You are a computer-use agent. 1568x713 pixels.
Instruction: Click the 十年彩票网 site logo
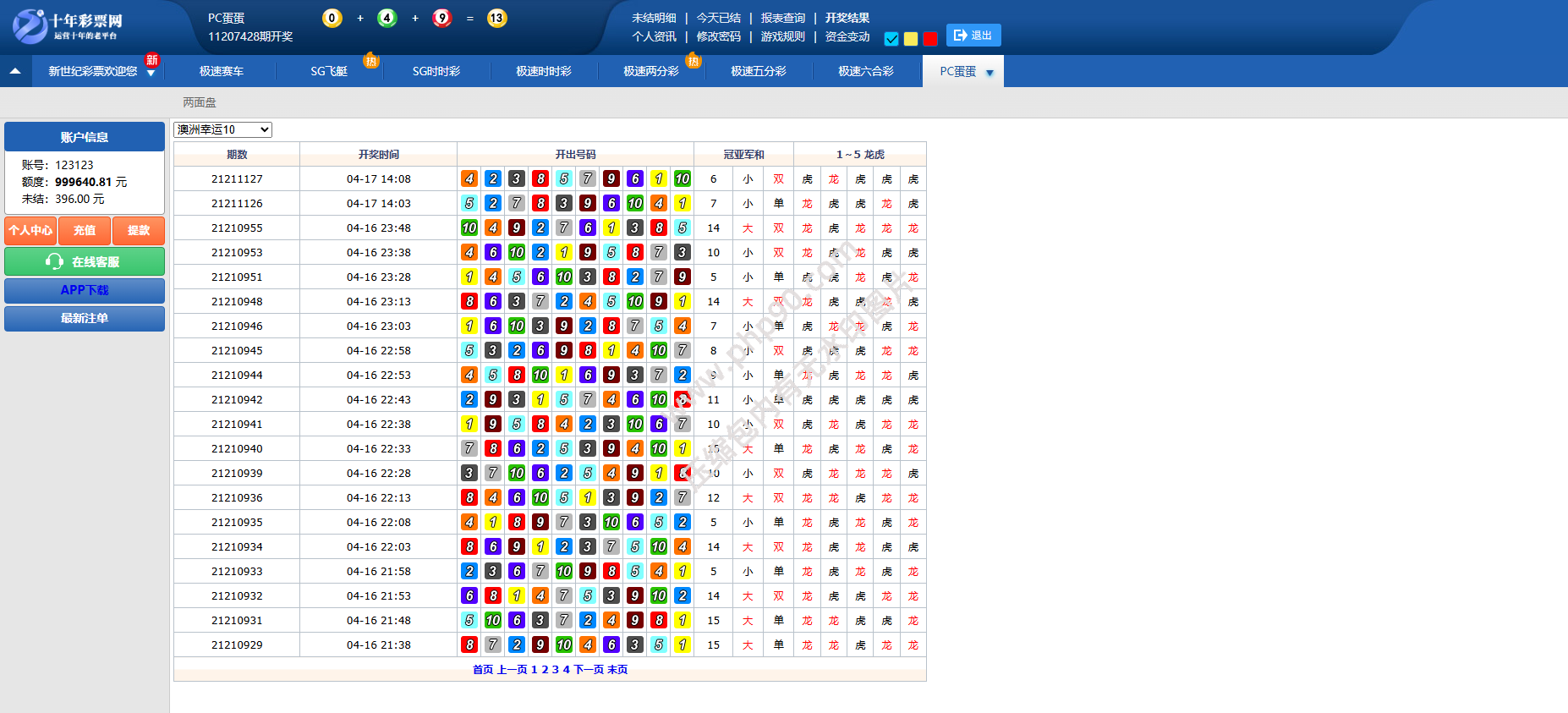point(68,25)
